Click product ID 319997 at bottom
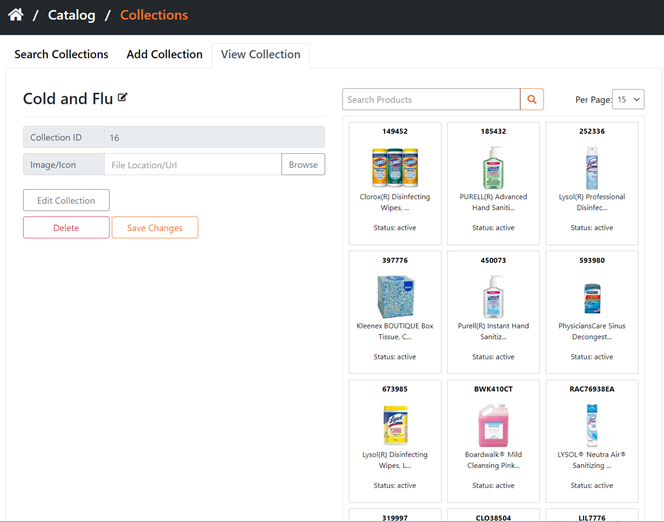664x522 pixels. click(395, 517)
